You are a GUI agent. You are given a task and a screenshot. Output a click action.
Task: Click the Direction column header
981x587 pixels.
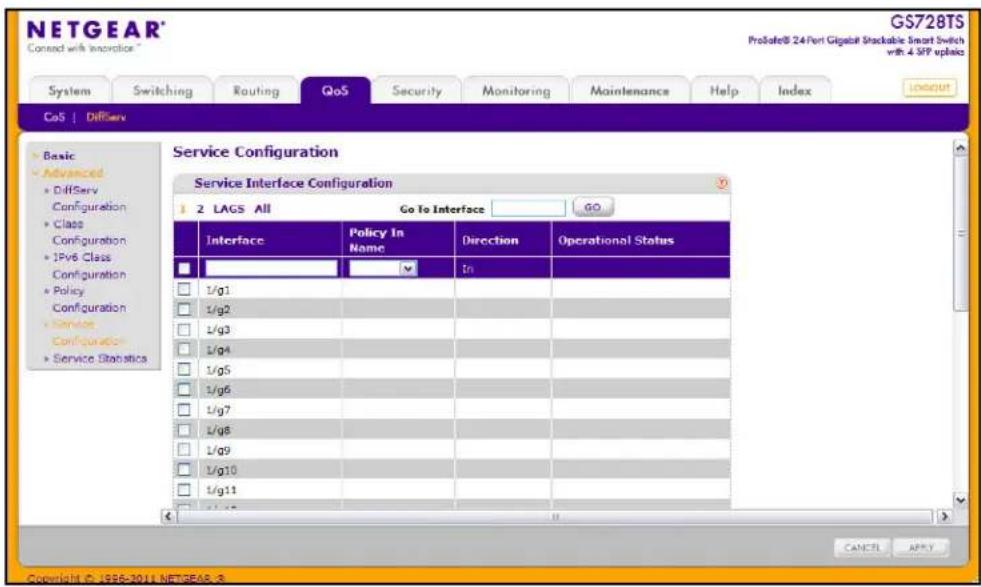point(503,240)
